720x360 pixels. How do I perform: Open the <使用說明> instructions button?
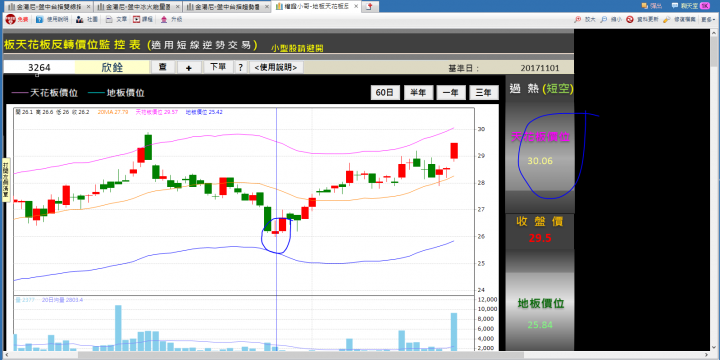point(276,68)
